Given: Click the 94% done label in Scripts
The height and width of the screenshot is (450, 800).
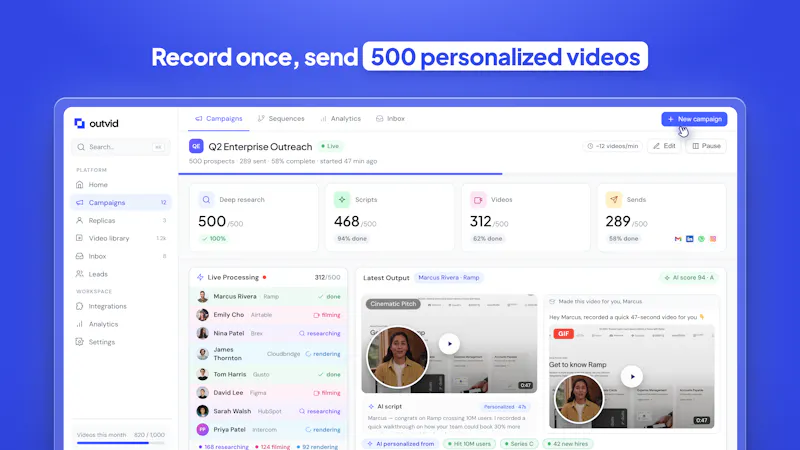Looking at the screenshot, I should [352, 239].
